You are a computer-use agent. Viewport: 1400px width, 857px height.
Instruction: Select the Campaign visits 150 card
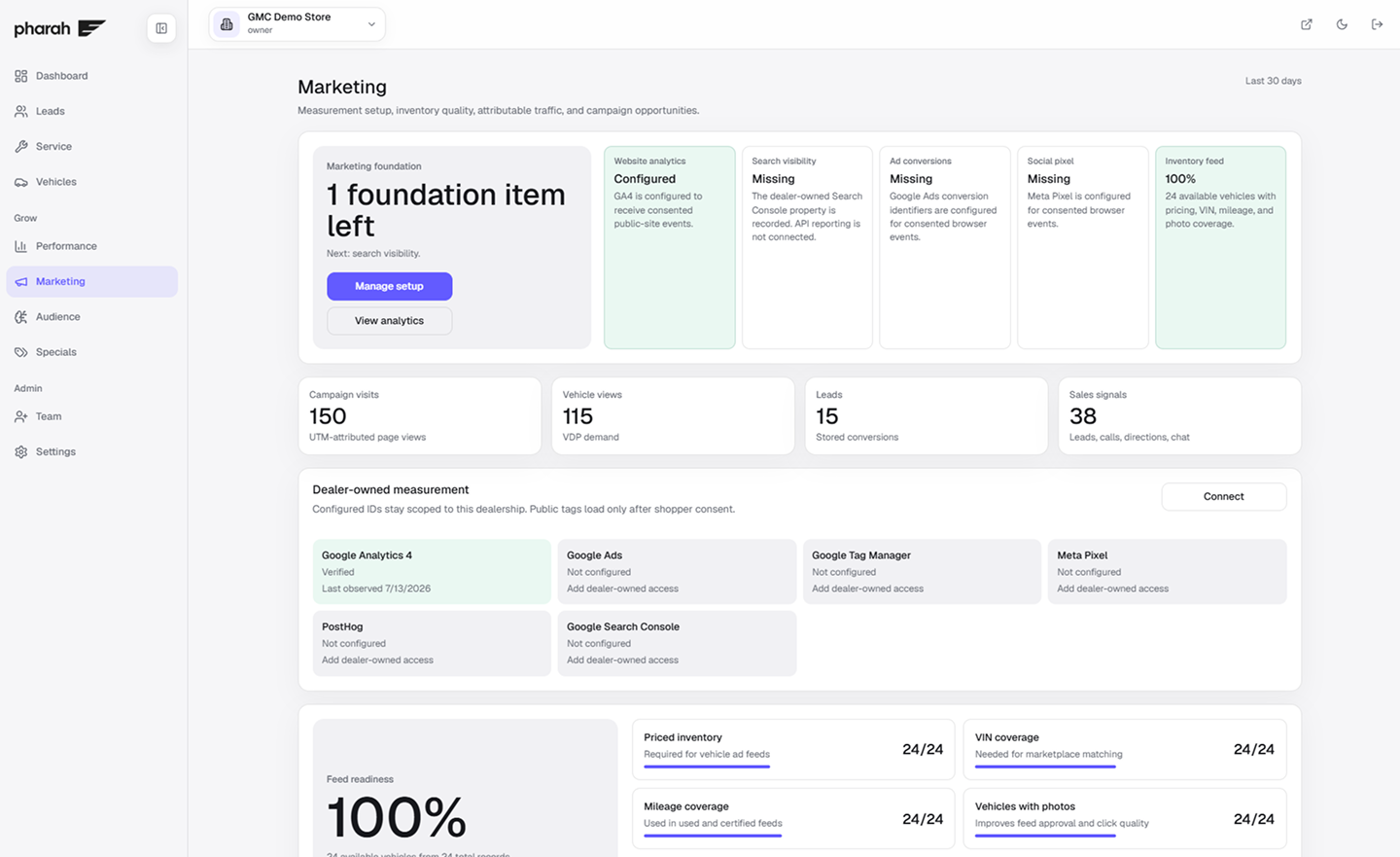(x=420, y=416)
